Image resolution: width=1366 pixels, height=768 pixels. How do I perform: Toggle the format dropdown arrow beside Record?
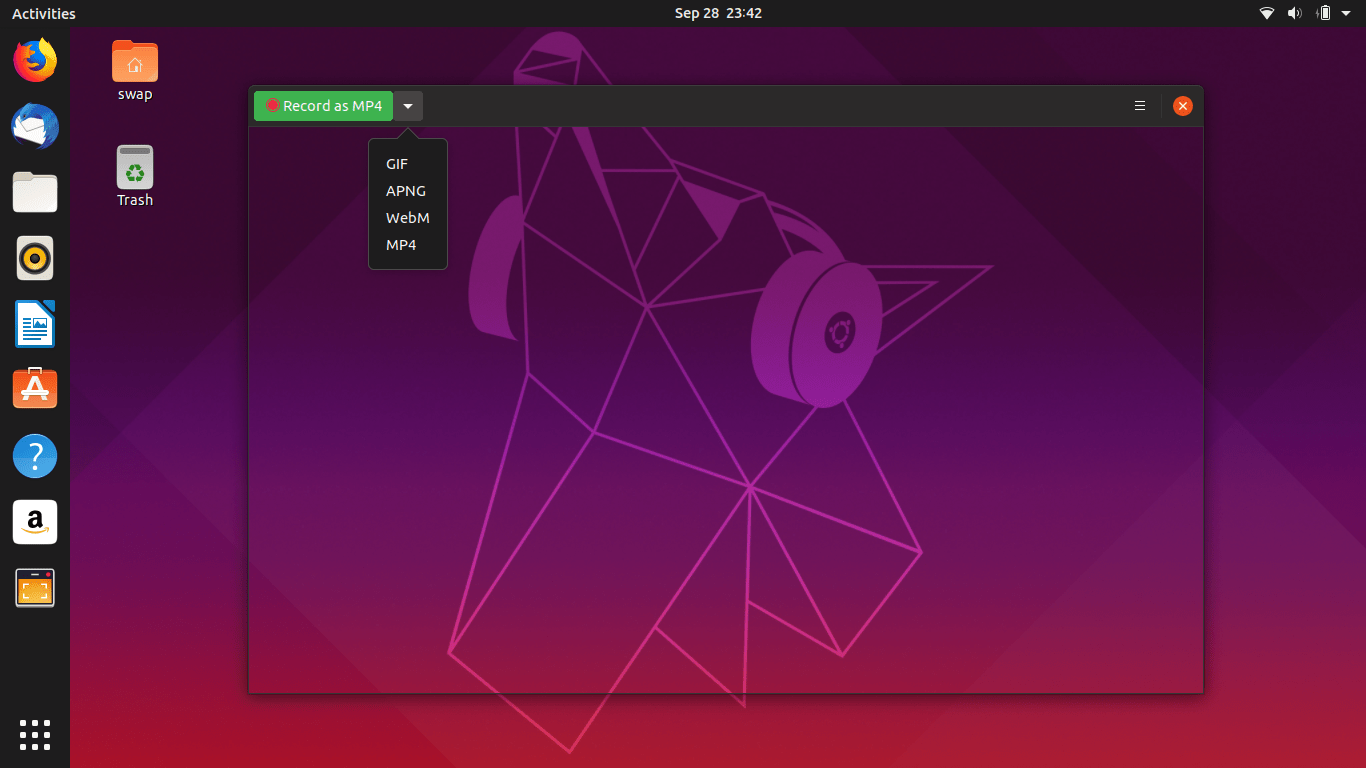click(408, 106)
